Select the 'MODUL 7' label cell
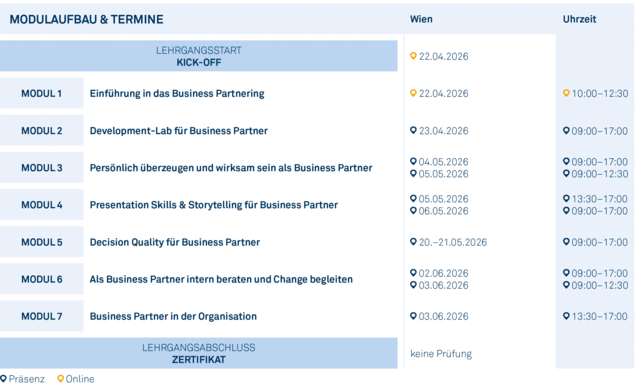 click(42, 316)
